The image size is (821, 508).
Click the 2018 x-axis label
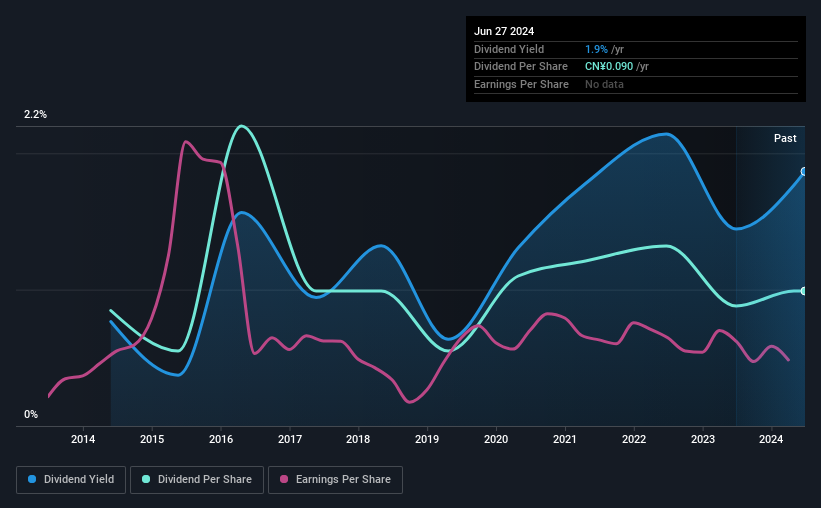pyautogui.click(x=358, y=439)
